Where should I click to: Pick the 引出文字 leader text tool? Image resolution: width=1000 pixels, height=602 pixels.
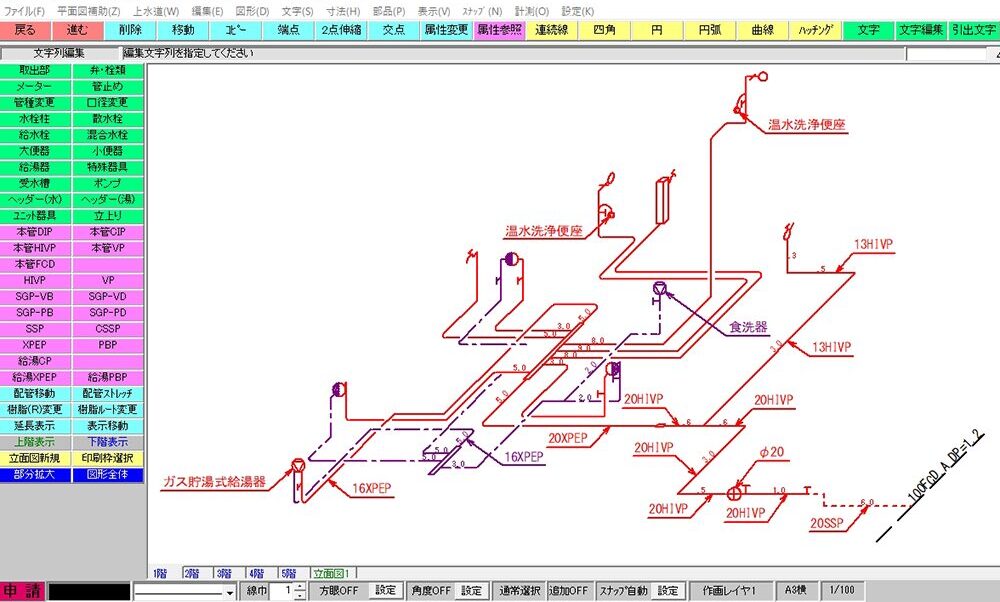[973, 30]
